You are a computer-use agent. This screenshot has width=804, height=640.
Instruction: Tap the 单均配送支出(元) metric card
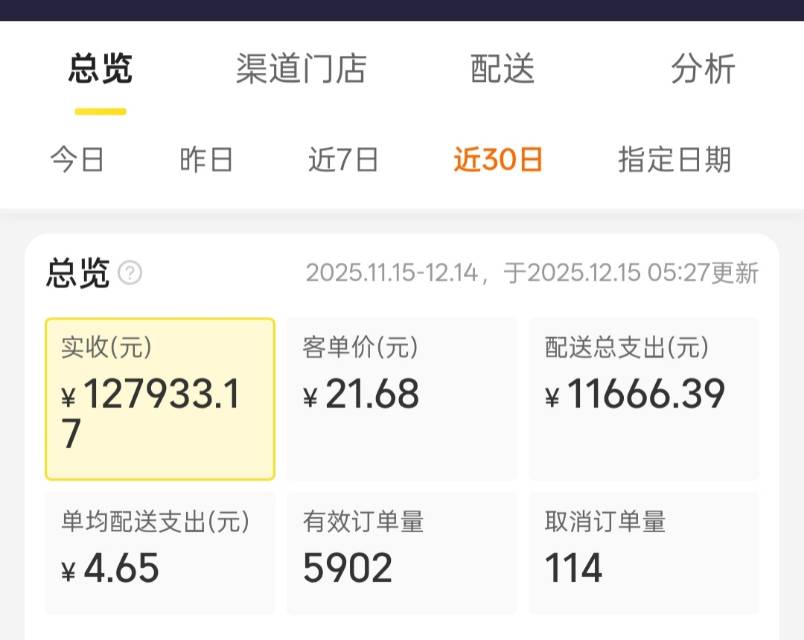coord(160,552)
